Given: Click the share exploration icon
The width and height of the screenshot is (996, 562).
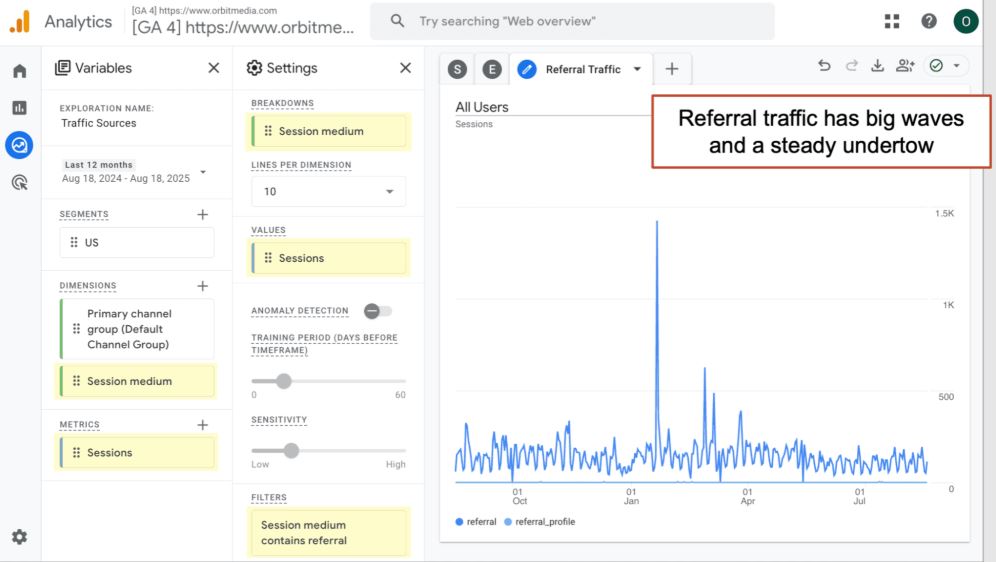Looking at the screenshot, I should [x=905, y=66].
